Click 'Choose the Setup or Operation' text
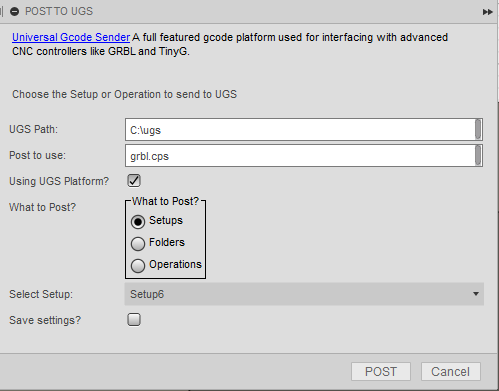 coord(124,94)
